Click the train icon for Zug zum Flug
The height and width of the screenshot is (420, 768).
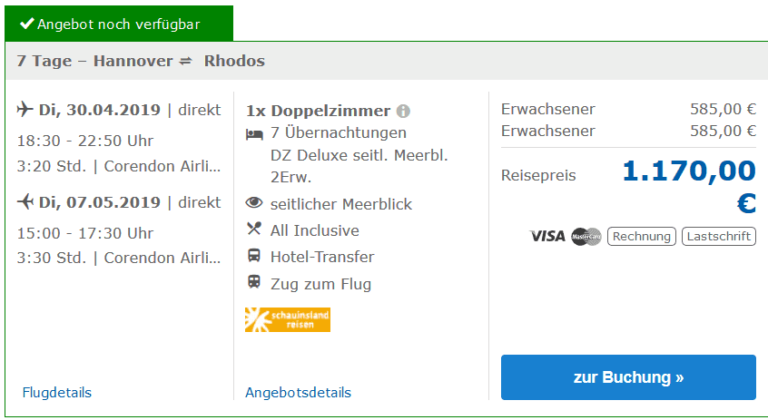tap(254, 283)
